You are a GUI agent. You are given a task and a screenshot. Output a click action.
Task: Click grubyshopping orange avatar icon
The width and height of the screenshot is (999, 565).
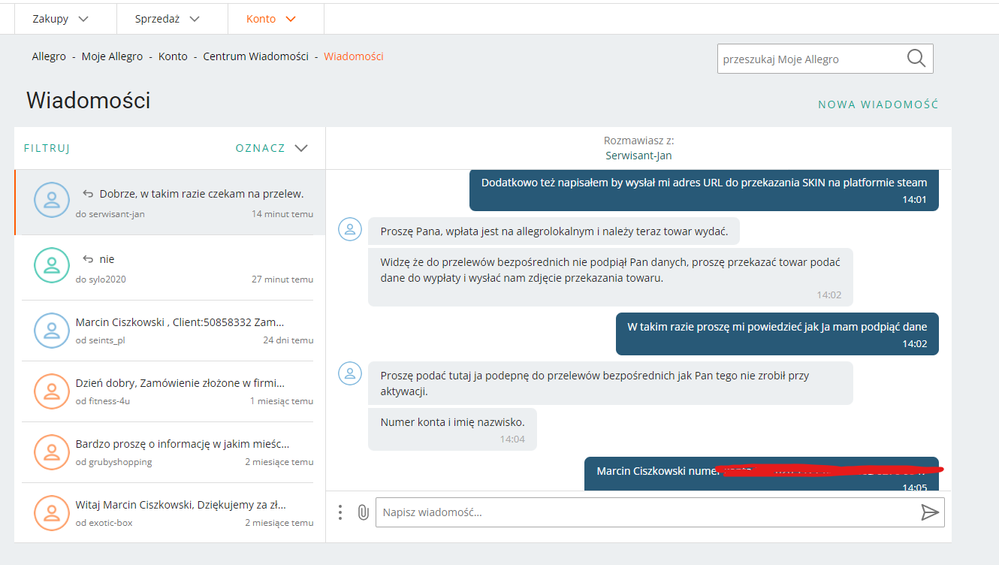[x=52, y=452]
